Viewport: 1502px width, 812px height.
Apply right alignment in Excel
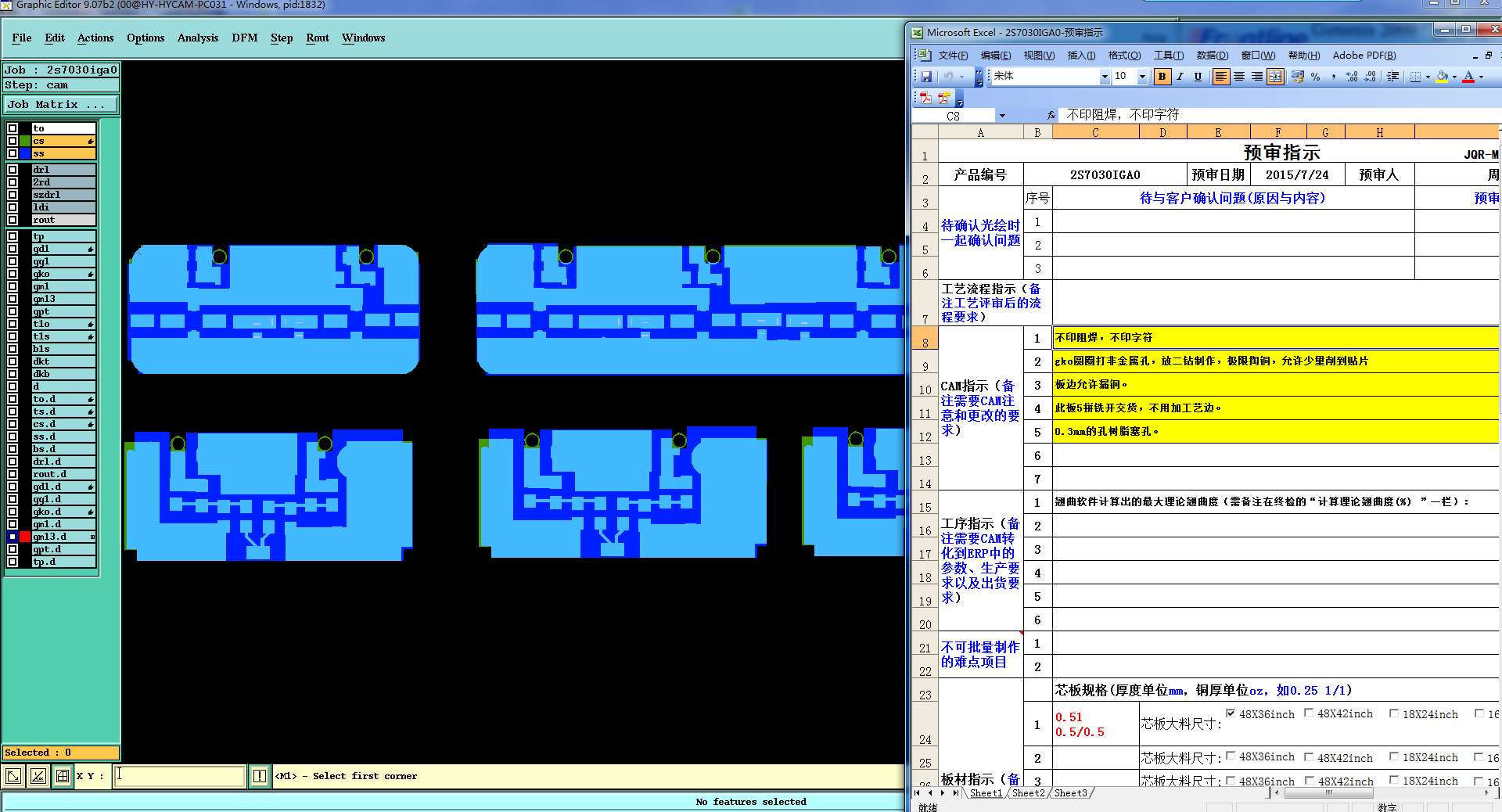[x=1257, y=77]
